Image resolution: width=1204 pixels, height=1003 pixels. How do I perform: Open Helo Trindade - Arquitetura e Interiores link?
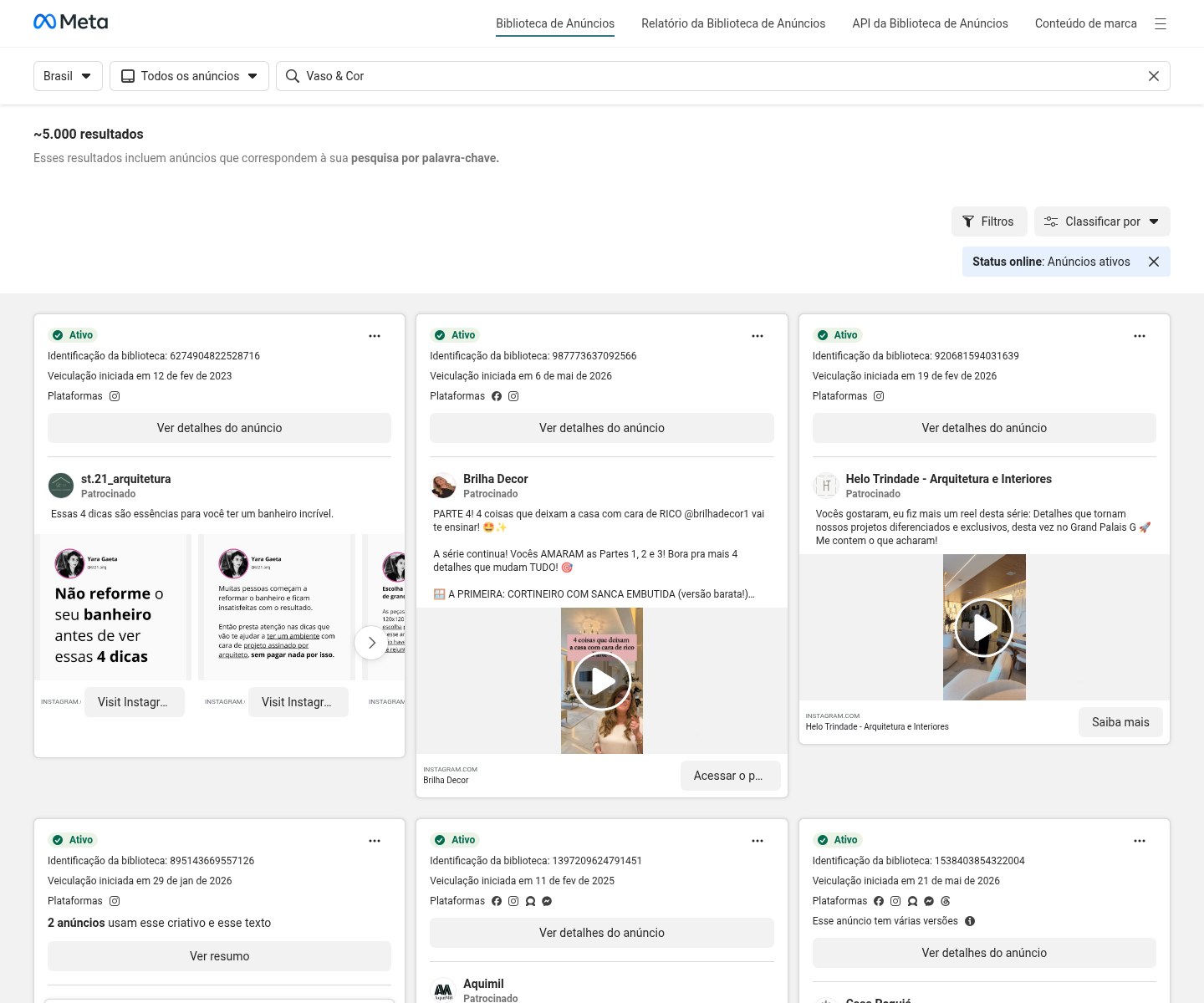click(x=949, y=479)
